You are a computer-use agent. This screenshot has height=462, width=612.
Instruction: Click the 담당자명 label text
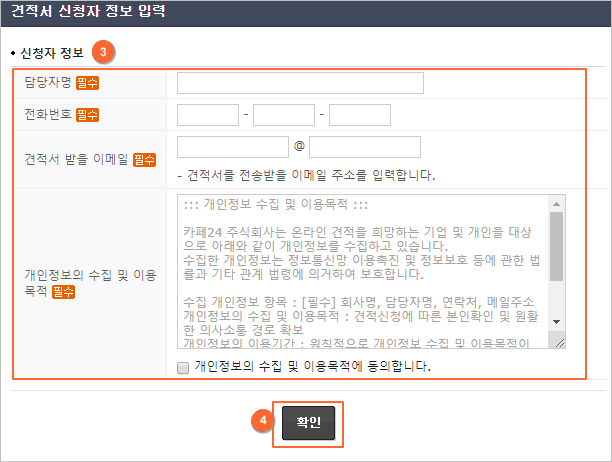48,82
